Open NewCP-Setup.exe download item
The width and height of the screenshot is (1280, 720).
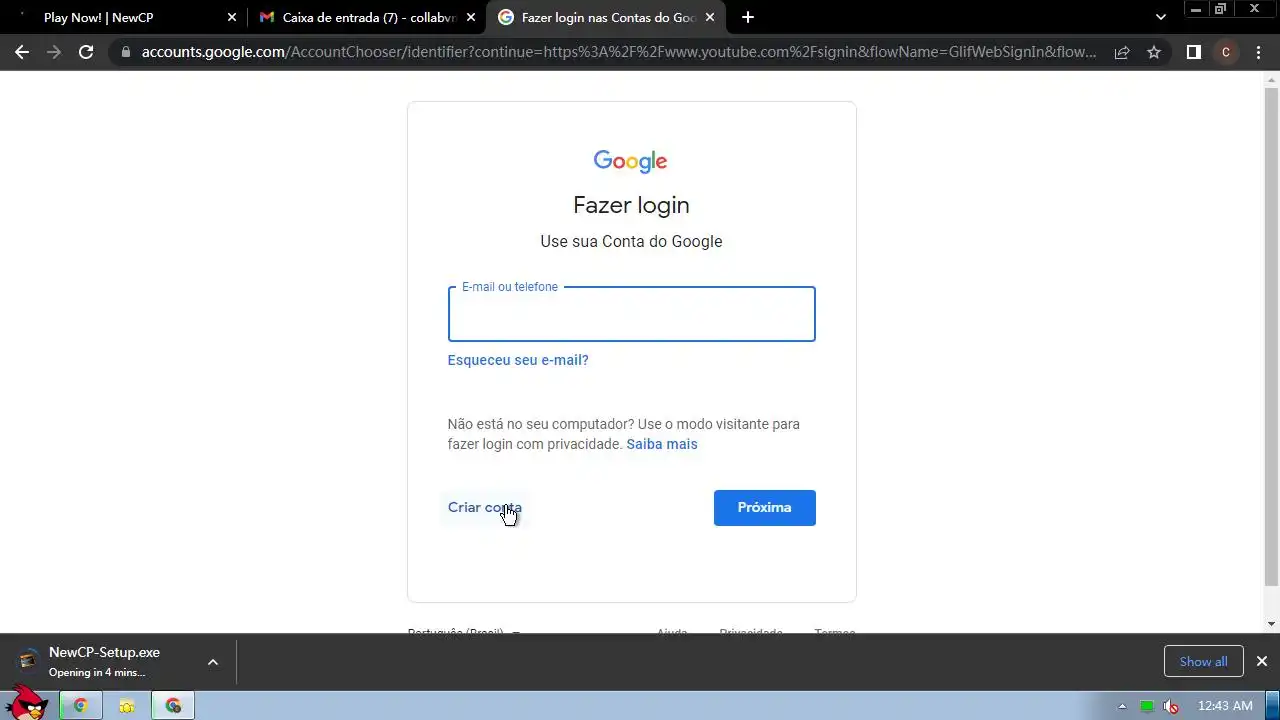coord(104,661)
